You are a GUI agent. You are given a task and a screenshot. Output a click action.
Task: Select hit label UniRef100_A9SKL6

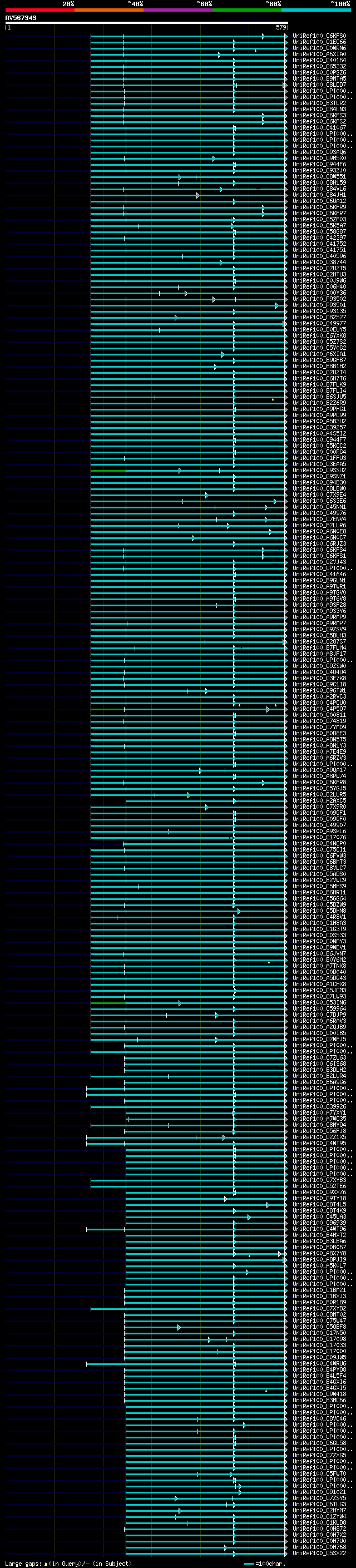pos(319,832)
